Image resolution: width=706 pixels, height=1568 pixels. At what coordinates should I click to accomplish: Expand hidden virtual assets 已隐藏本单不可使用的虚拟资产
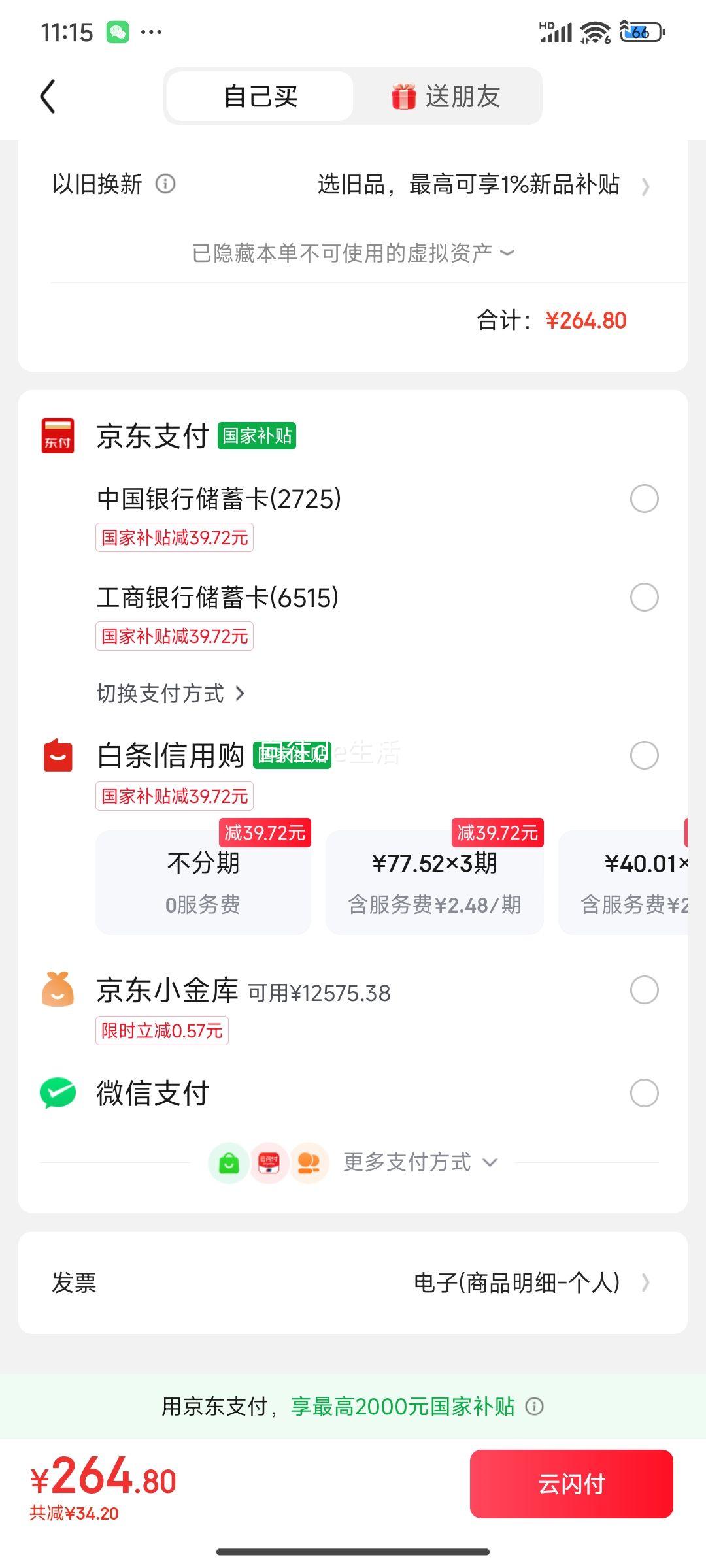click(353, 253)
